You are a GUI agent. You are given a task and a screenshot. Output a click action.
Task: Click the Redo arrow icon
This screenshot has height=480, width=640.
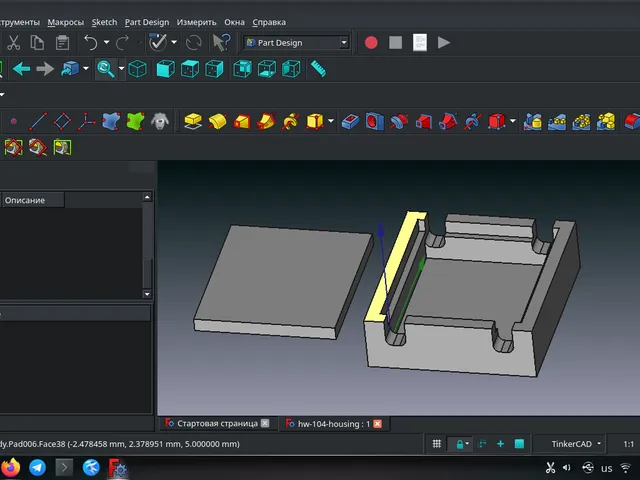click(x=123, y=42)
